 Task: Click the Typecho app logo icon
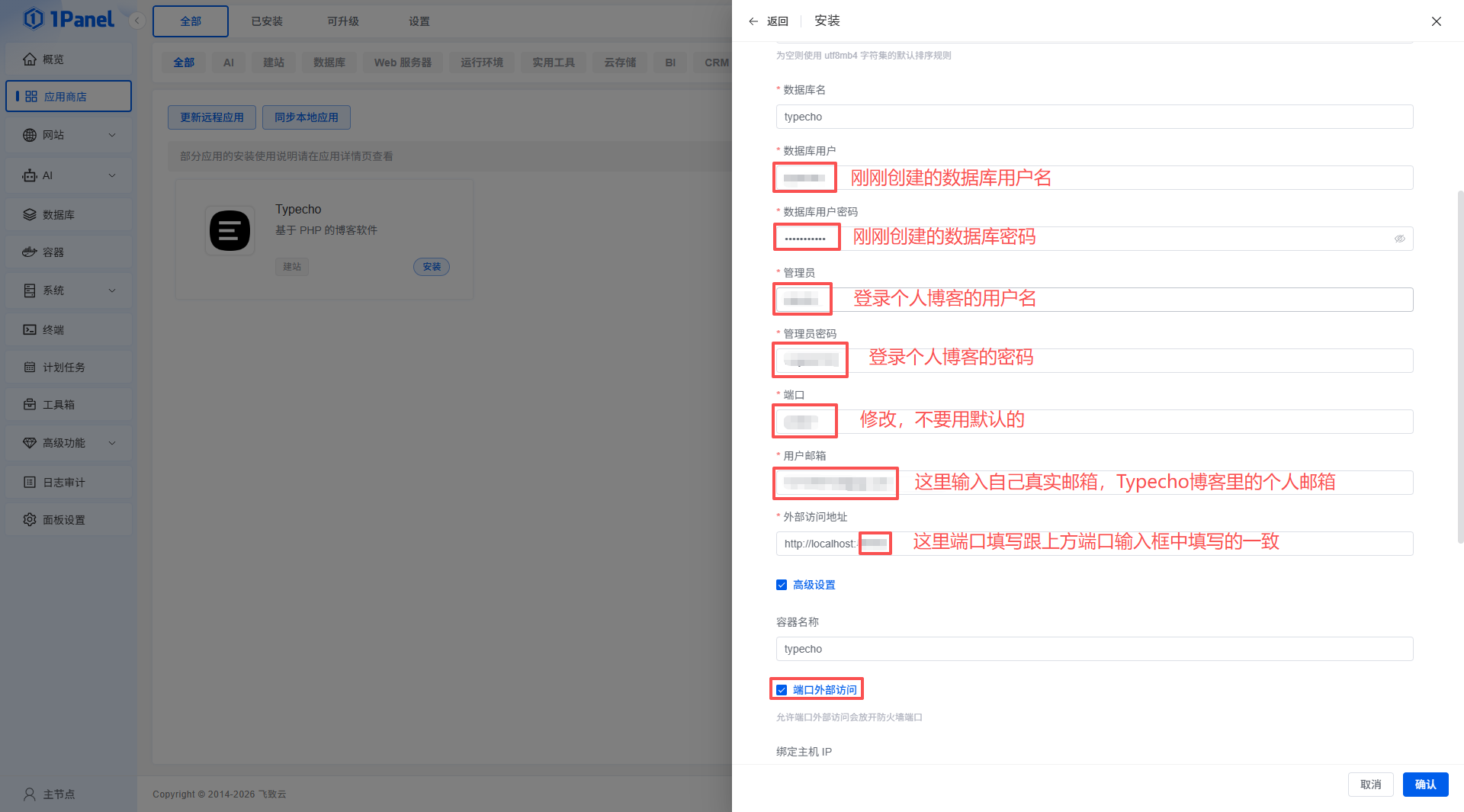point(230,230)
